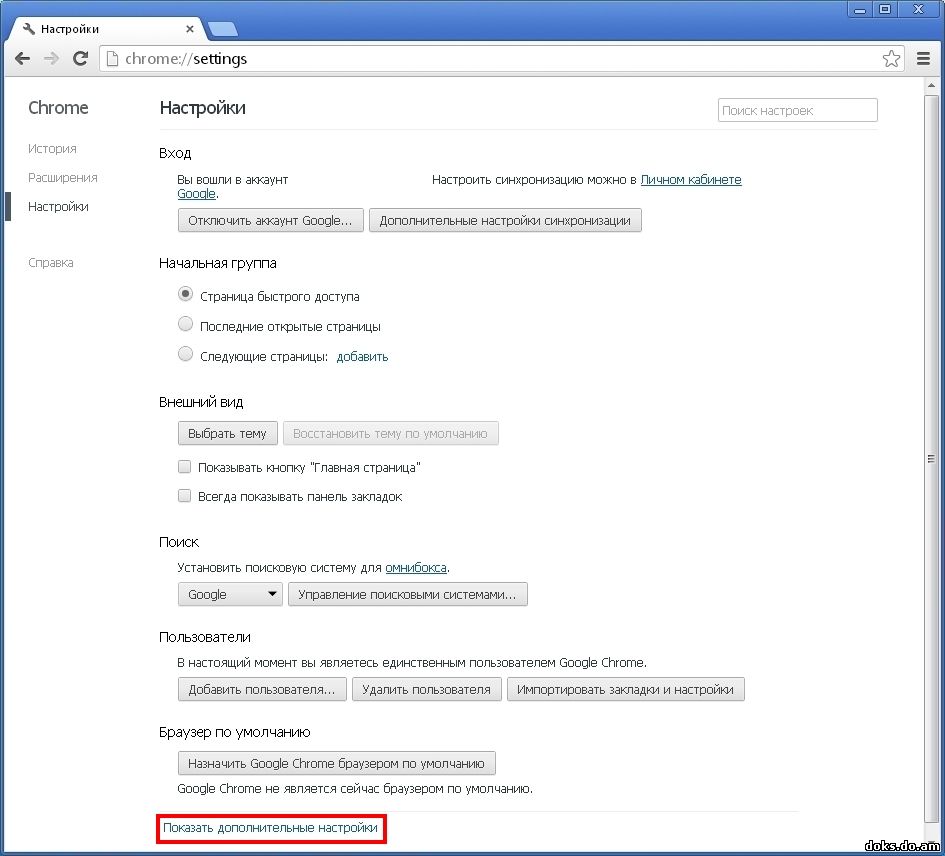
Task: Open the Google search engine dropdown
Action: [x=230, y=594]
